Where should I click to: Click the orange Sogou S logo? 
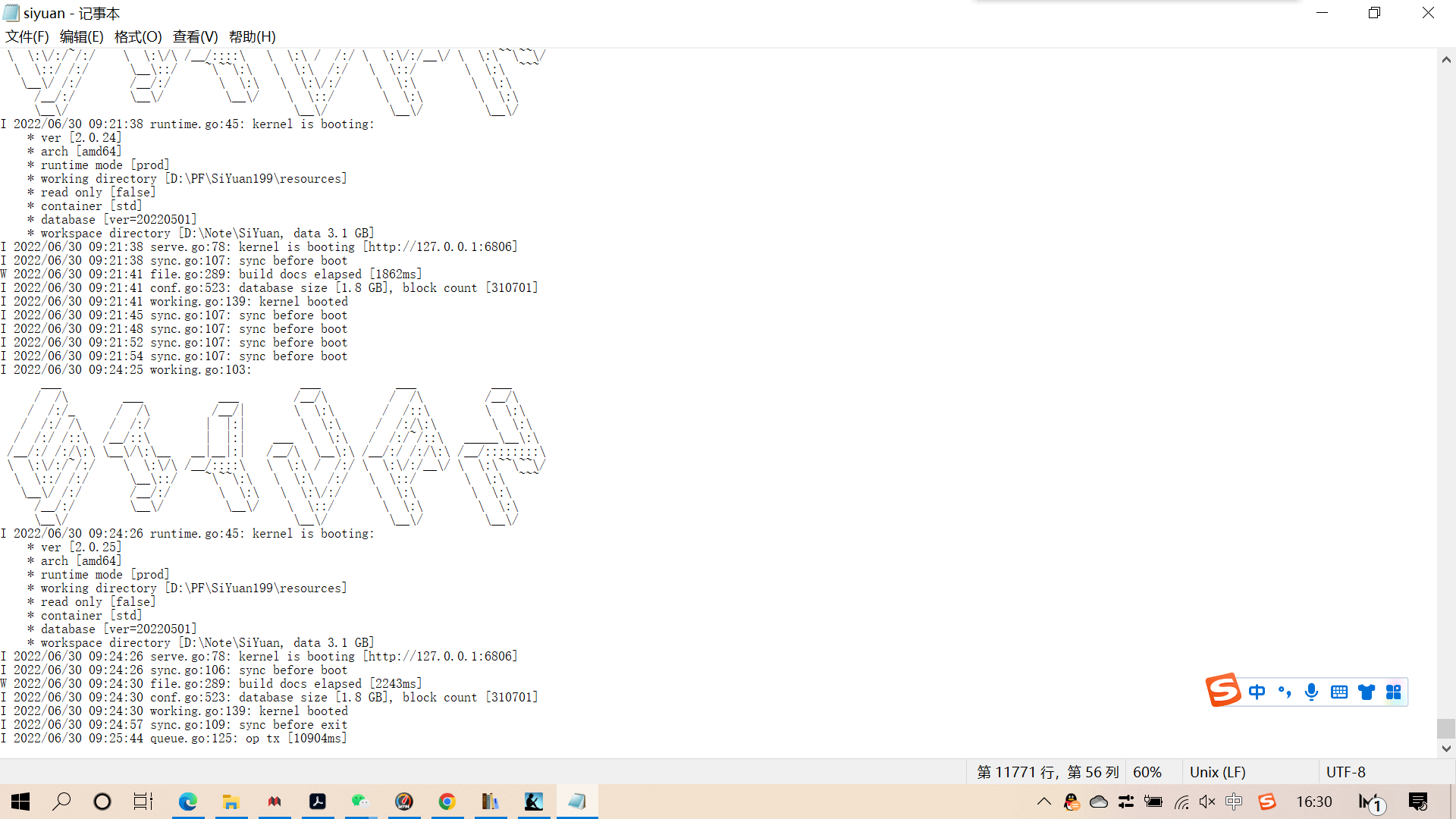(x=1222, y=690)
